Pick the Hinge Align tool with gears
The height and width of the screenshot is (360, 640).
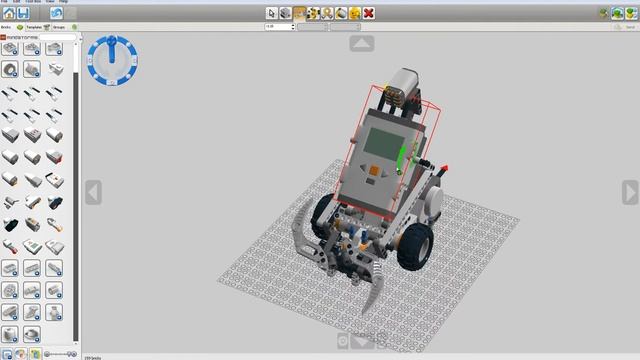[313, 13]
